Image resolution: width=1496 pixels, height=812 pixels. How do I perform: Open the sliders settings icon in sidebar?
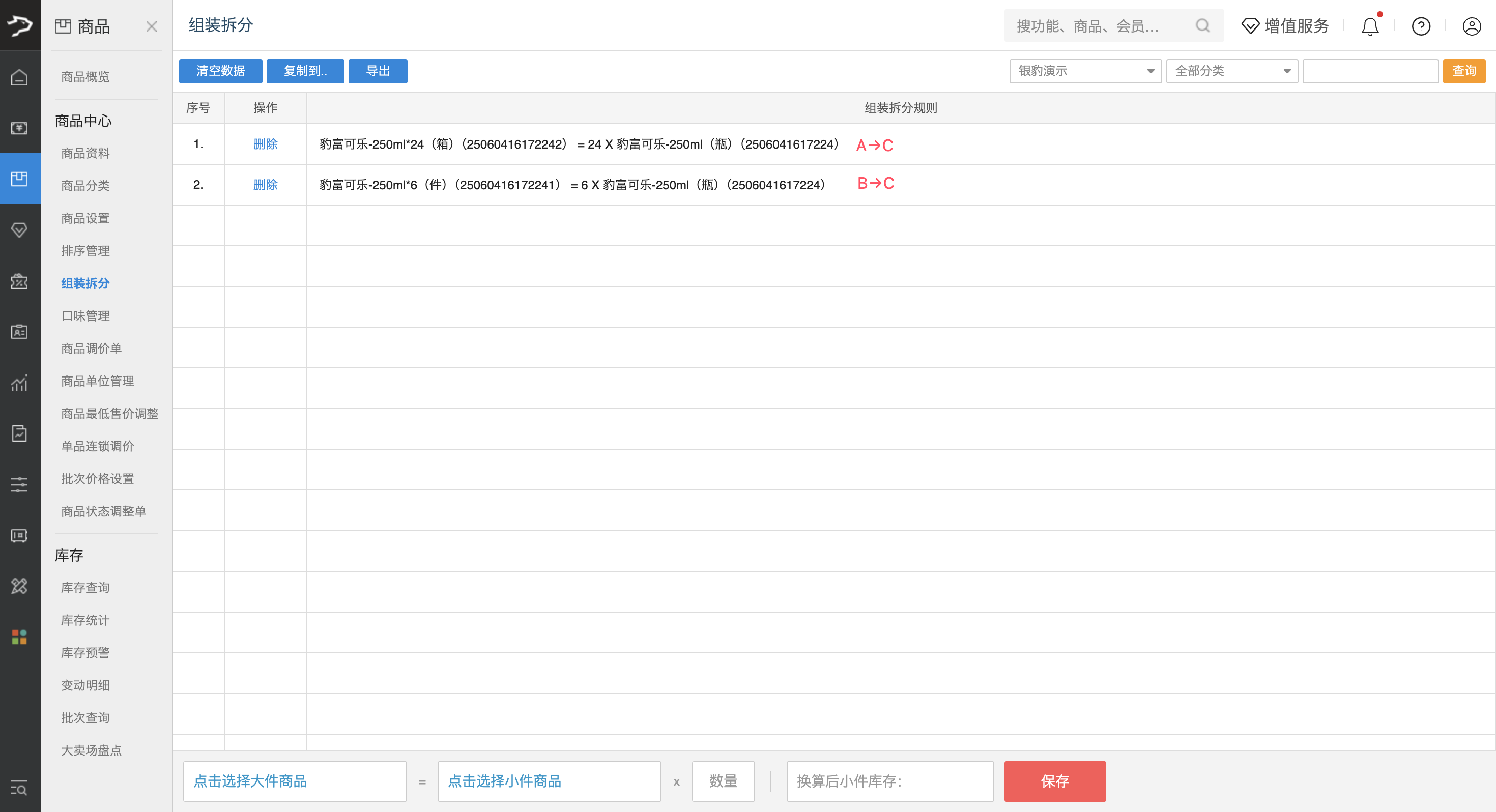tap(20, 484)
